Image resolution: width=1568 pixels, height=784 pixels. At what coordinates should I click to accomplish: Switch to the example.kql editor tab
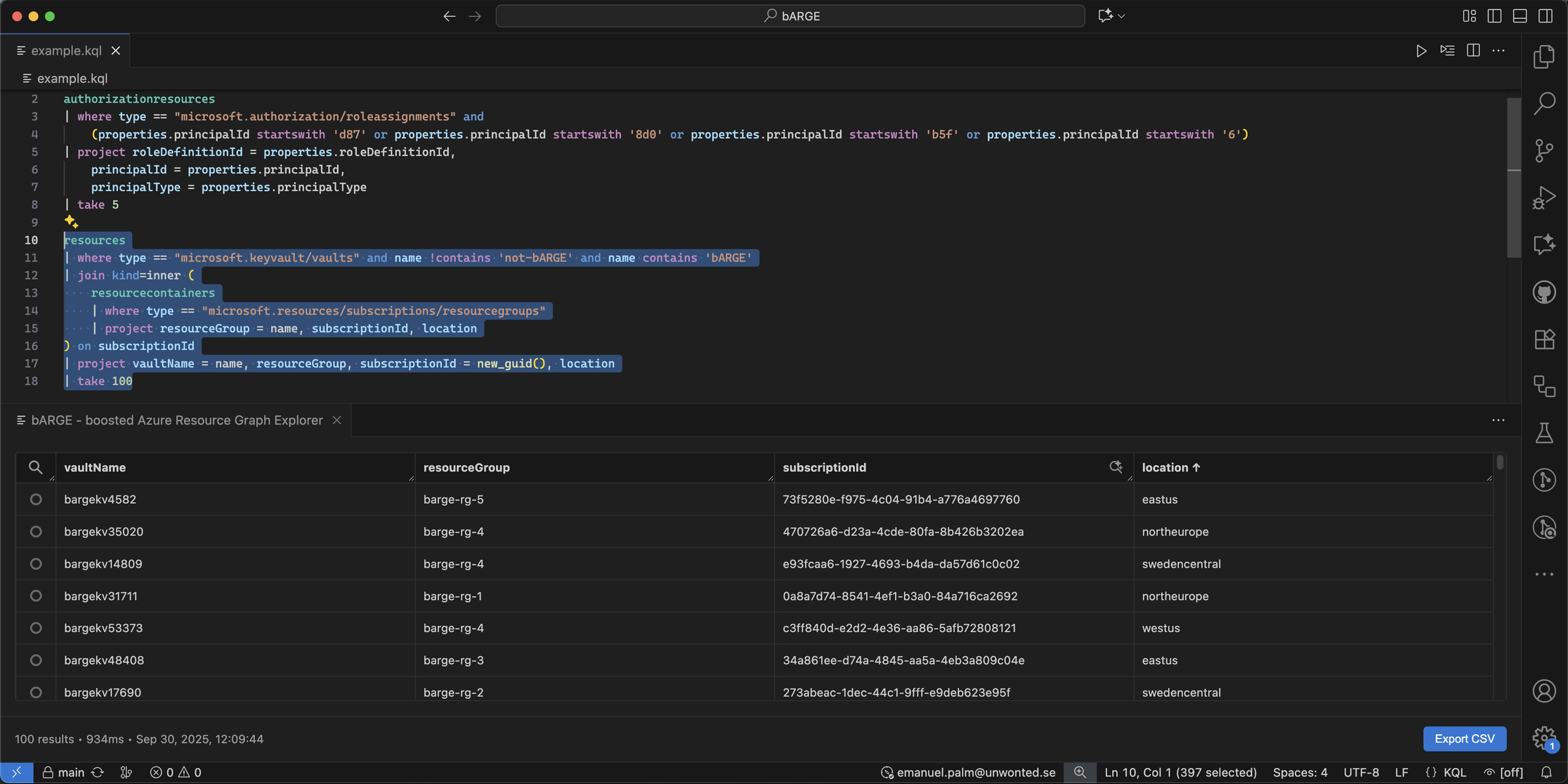[66, 51]
